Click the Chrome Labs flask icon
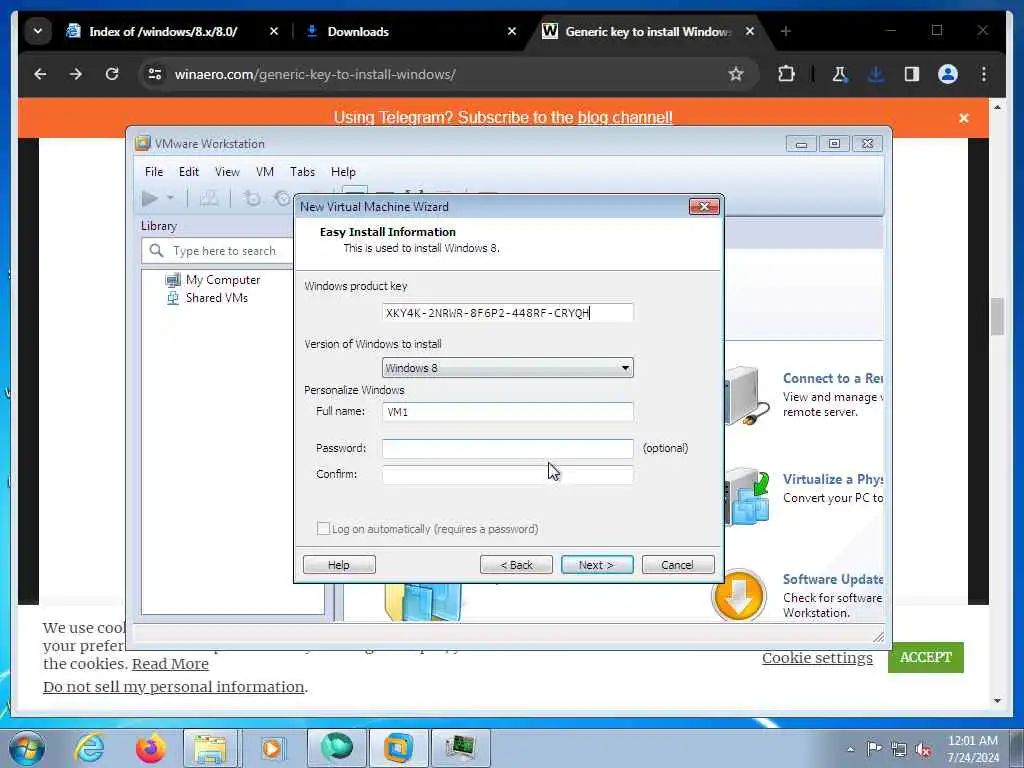Image resolution: width=1024 pixels, height=768 pixels. point(839,74)
